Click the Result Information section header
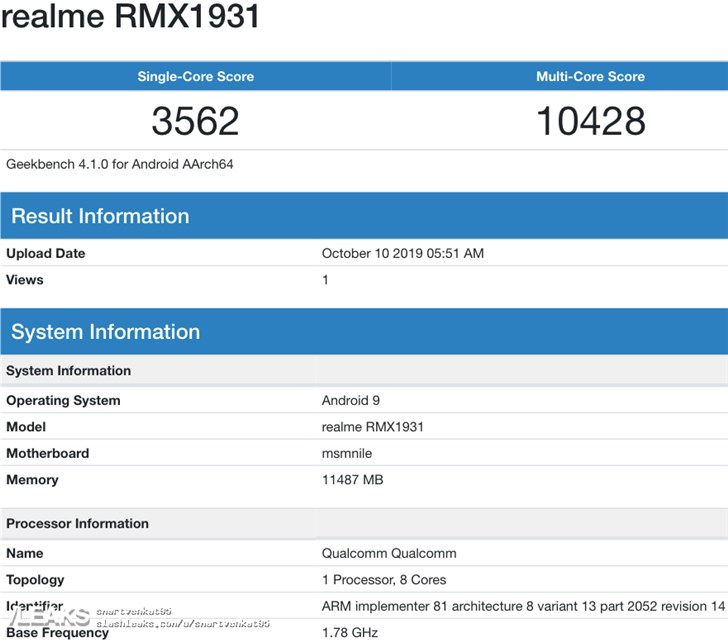Image resolution: width=728 pixels, height=642 pixels. click(100, 216)
